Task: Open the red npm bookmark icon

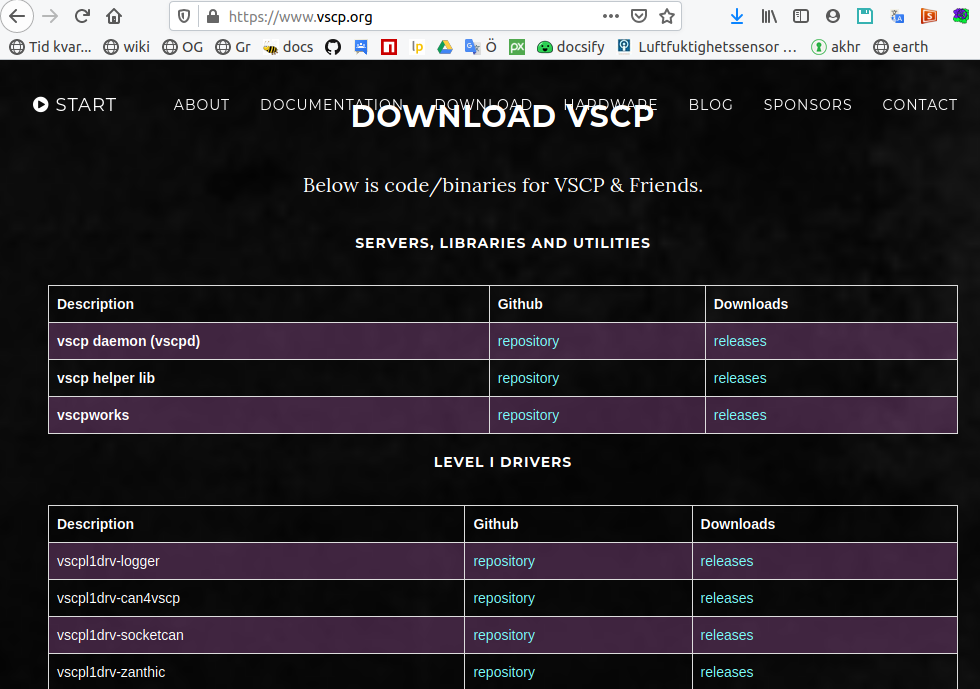Action: pyautogui.click(x=389, y=47)
